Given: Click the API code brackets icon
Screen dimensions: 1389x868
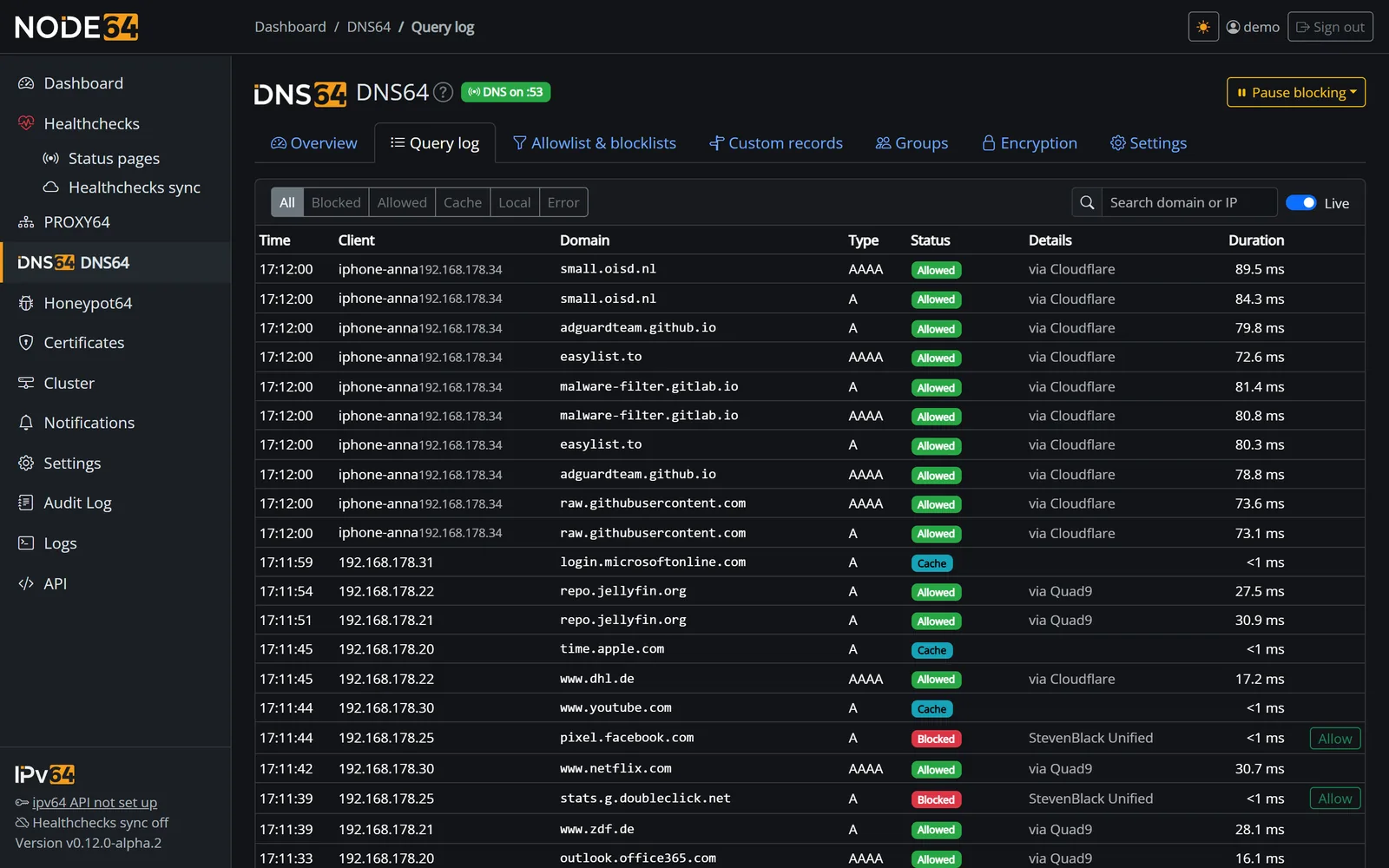Looking at the screenshot, I should 26,583.
